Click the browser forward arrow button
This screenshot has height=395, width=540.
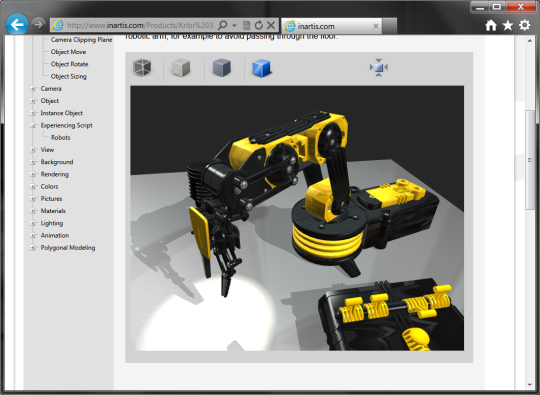[x=39, y=24]
